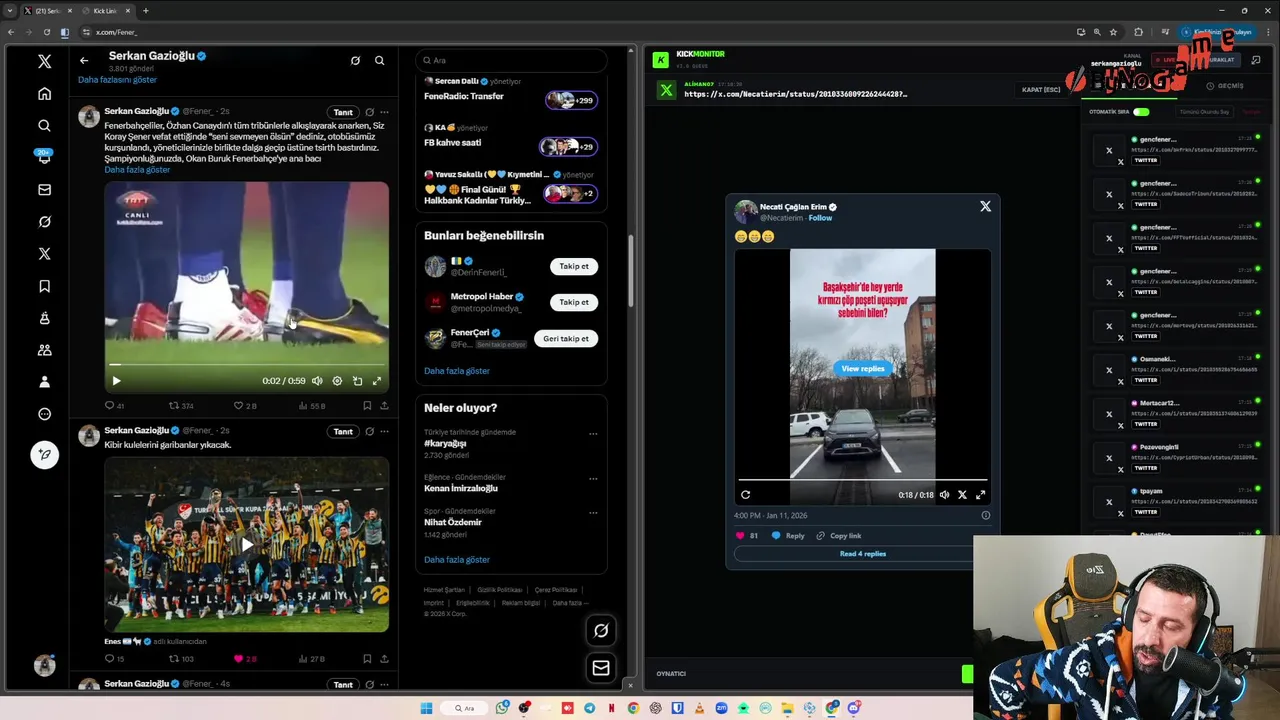This screenshot has height=720, width=1280.
Task: Click Tanıt button on first tweet
Action: pos(343,112)
